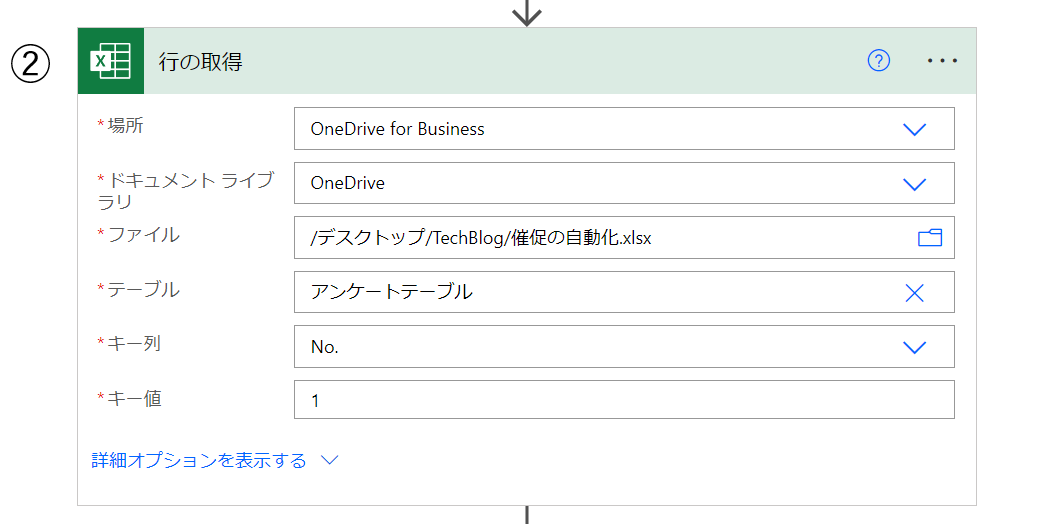Click the 場所 field label
This screenshot has width=1042, height=524.
pos(125,126)
